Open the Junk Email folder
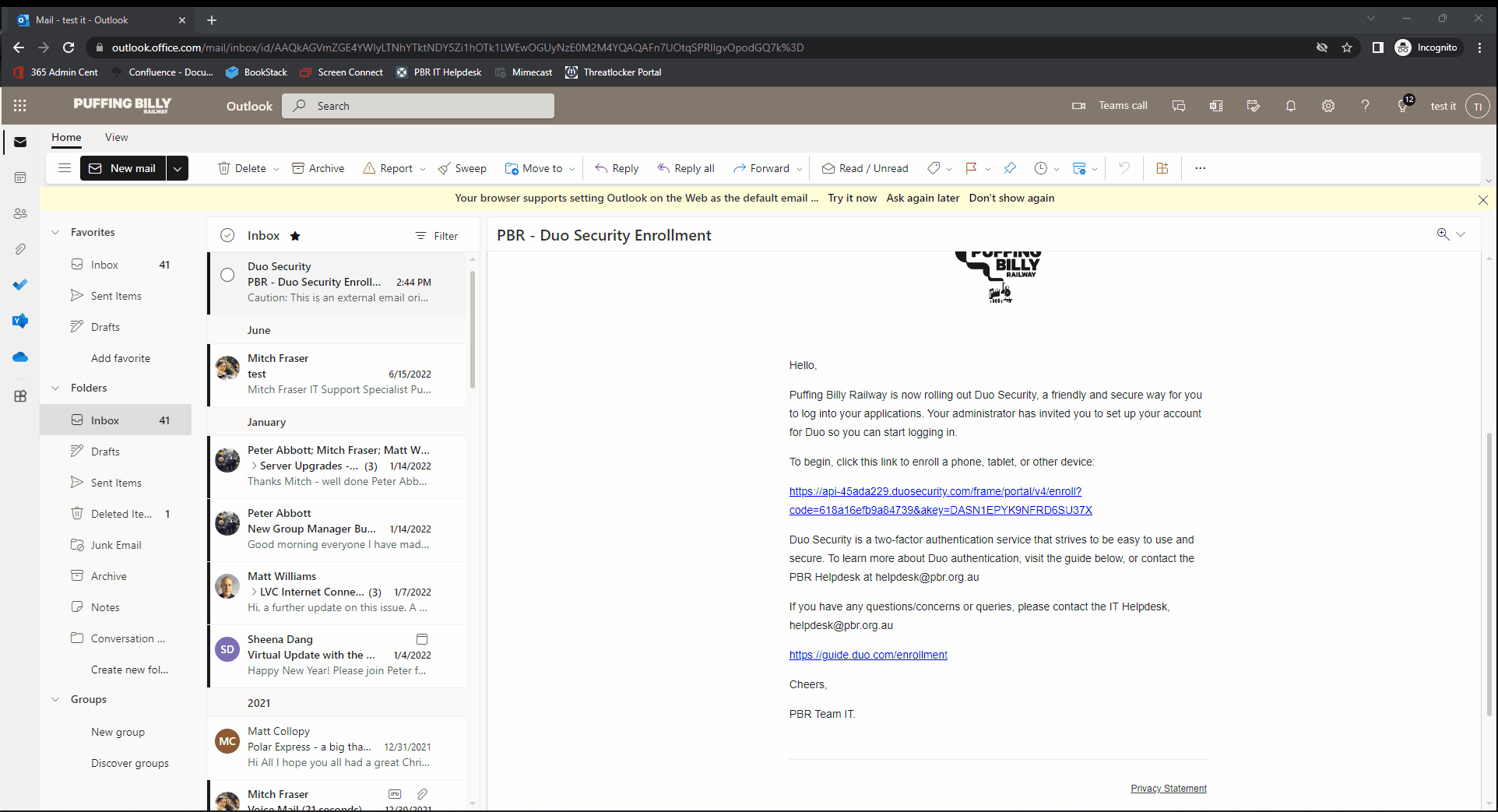Screen dimensions: 1498x812 [x=115, y=545]
